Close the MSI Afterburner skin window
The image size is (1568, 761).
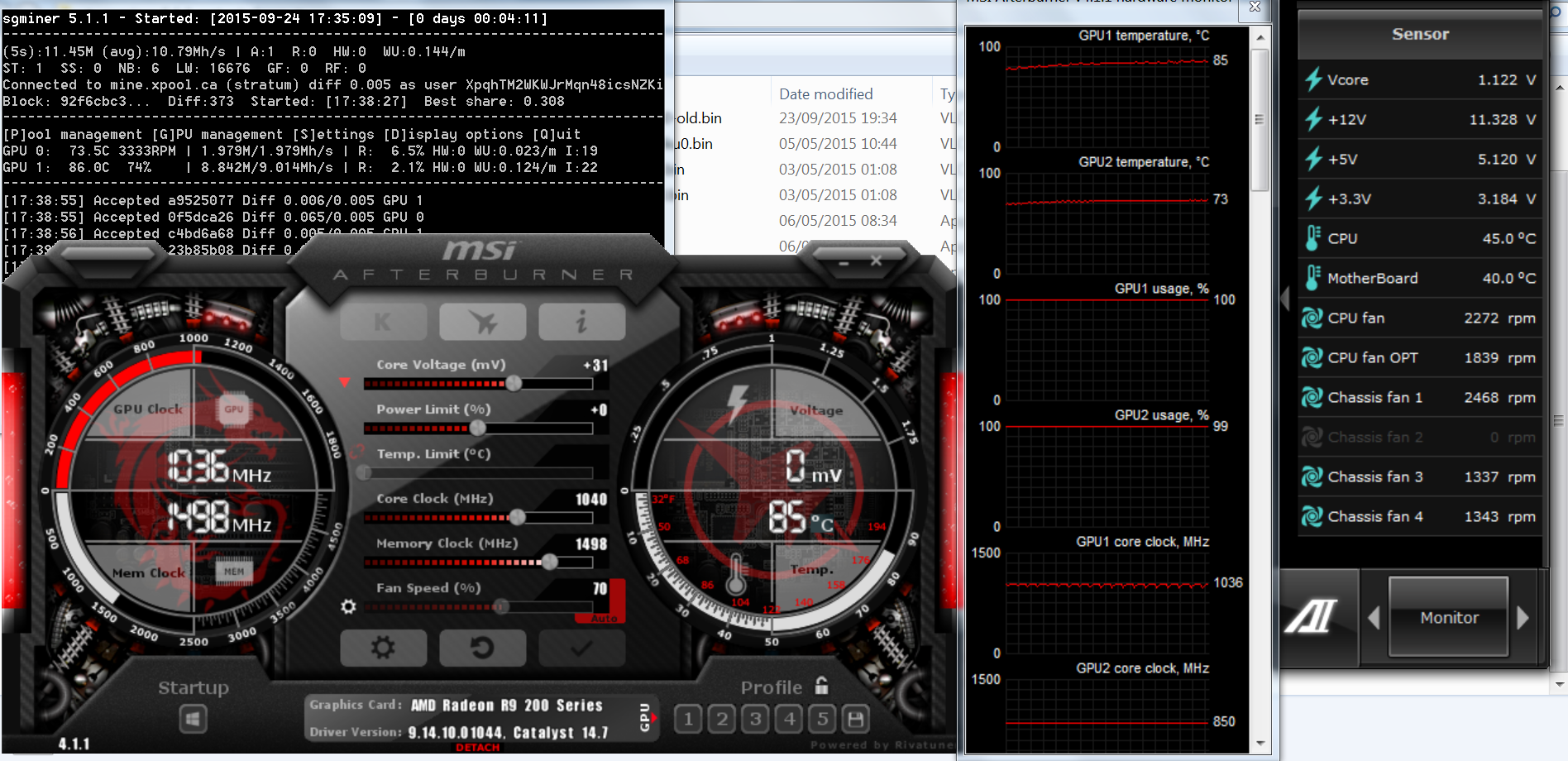tap(876, 261)
